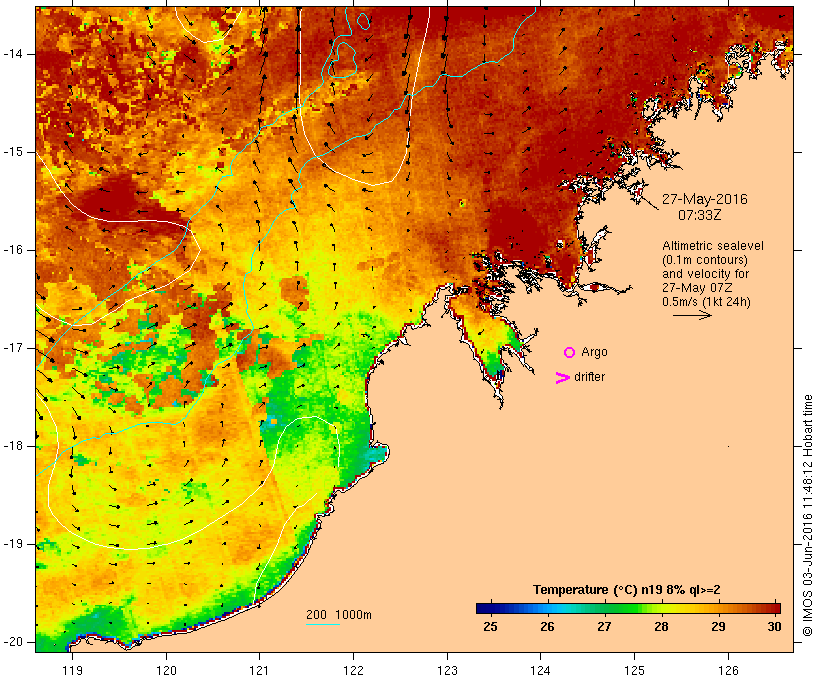Screen dimensions: 820x680
Task: Click the IMOS copyright timestamp text
Action: click(808, 516)
